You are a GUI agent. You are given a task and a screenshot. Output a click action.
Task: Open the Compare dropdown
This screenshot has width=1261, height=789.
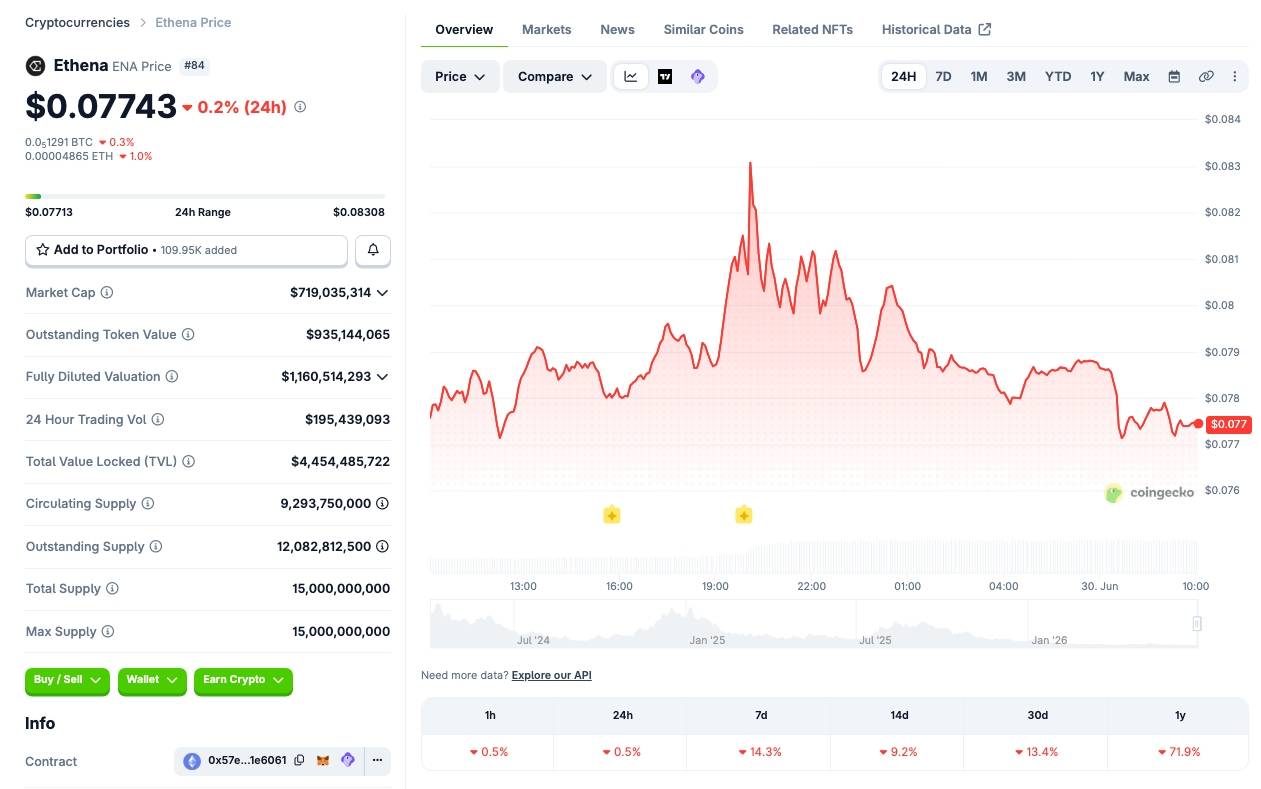(x=555, y=77)
